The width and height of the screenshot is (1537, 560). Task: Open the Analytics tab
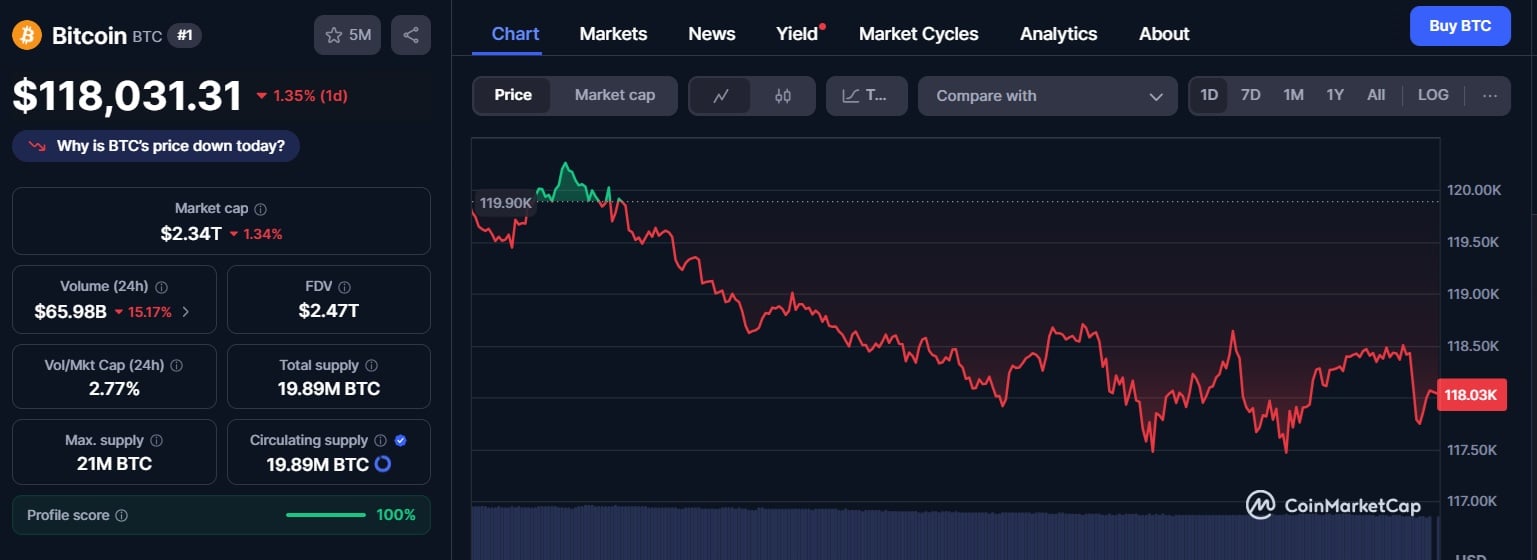pos(1058,34)
